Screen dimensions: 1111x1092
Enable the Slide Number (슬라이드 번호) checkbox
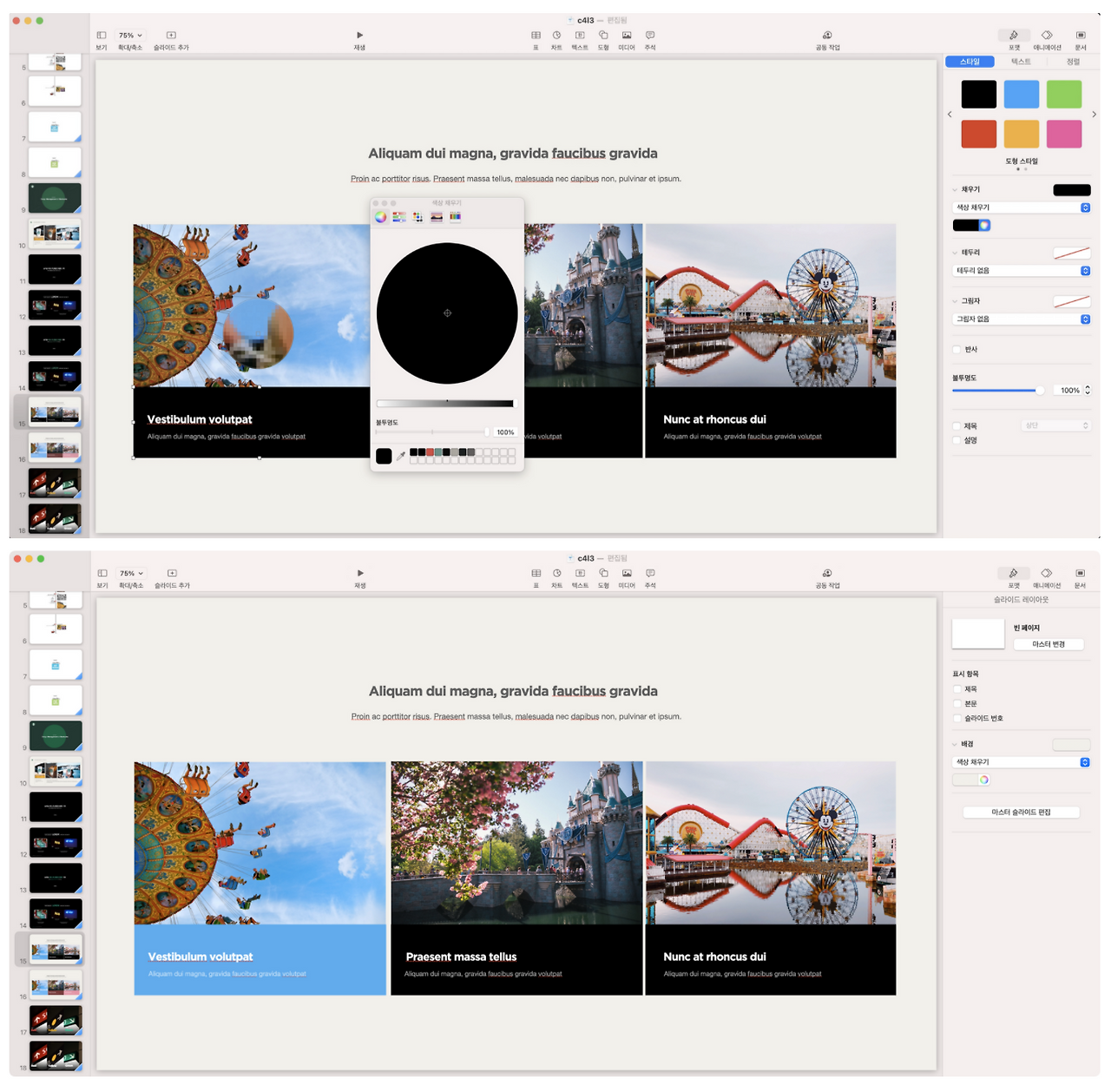click(x=957, y=719)
